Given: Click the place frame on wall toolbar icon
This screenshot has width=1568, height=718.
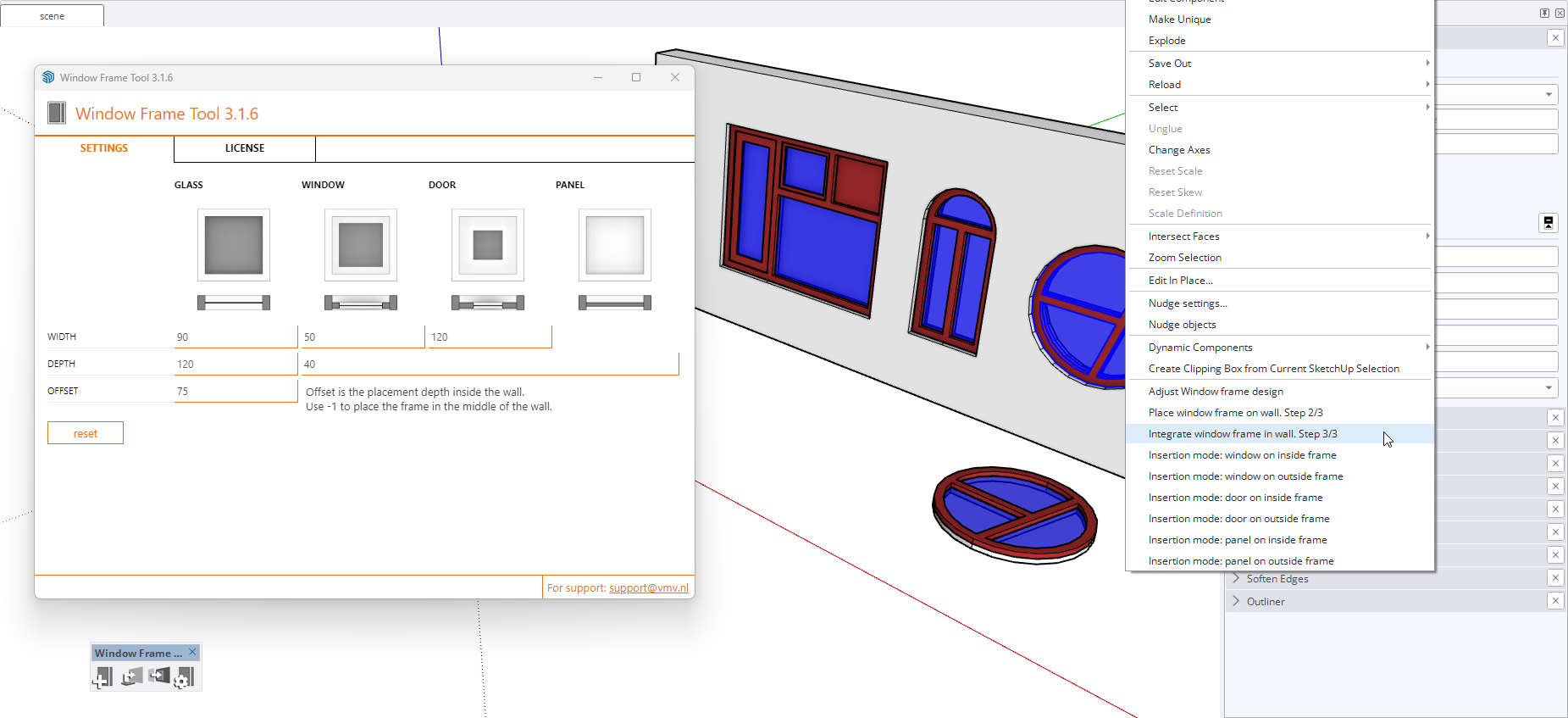Looking at the screenshot, I should point(131,676).
